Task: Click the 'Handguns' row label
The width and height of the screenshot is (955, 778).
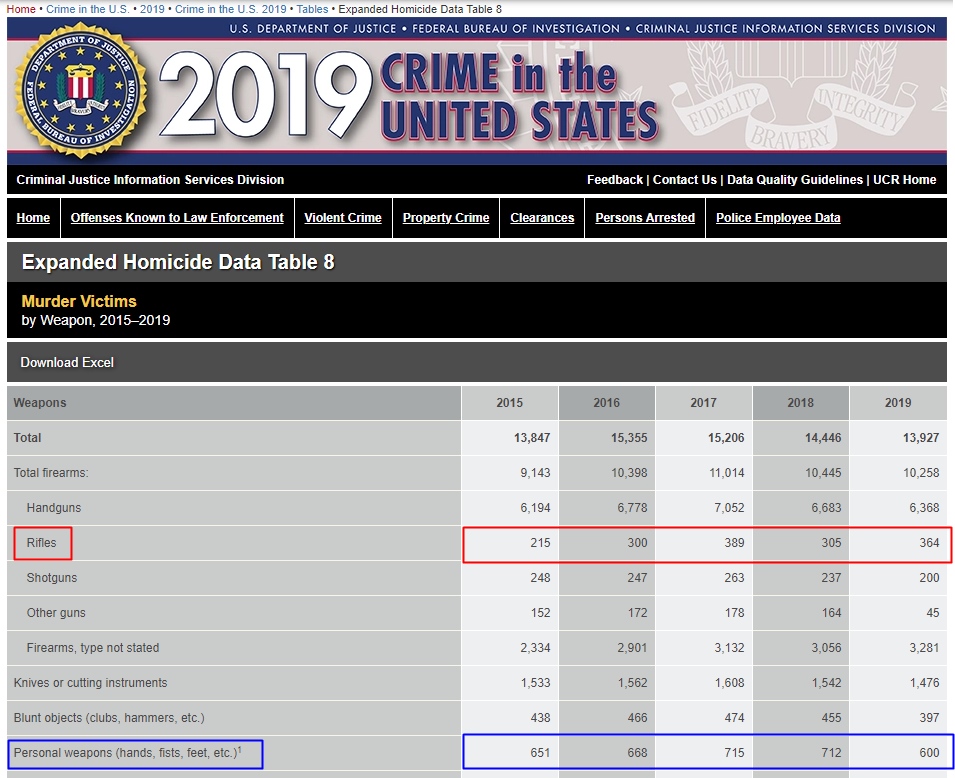Action: [54, 507]
